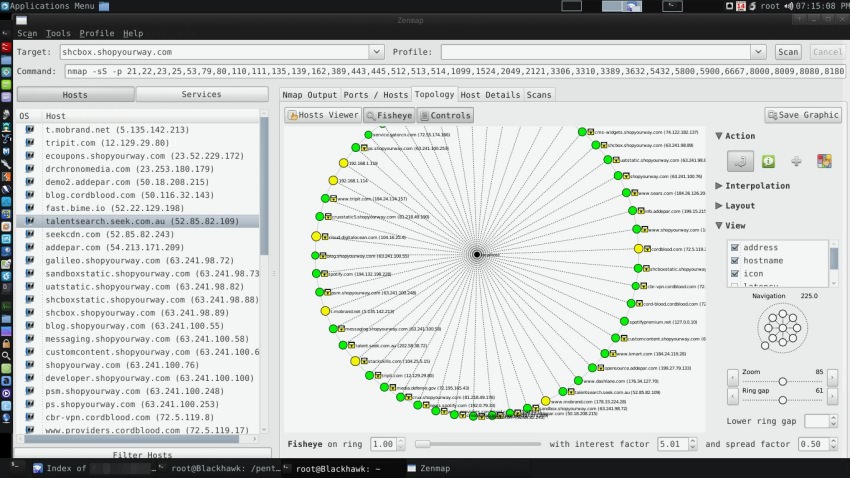
Task: Open the Tools menu
Action: tap(58, 33)
